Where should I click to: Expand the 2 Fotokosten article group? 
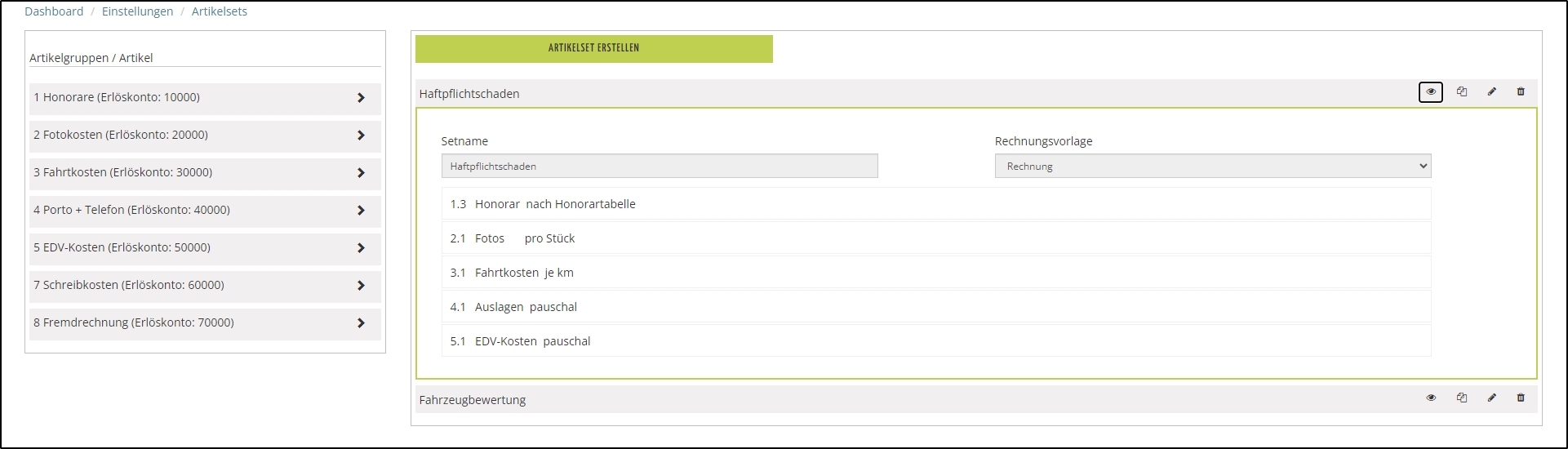click(x=361, y=136)
